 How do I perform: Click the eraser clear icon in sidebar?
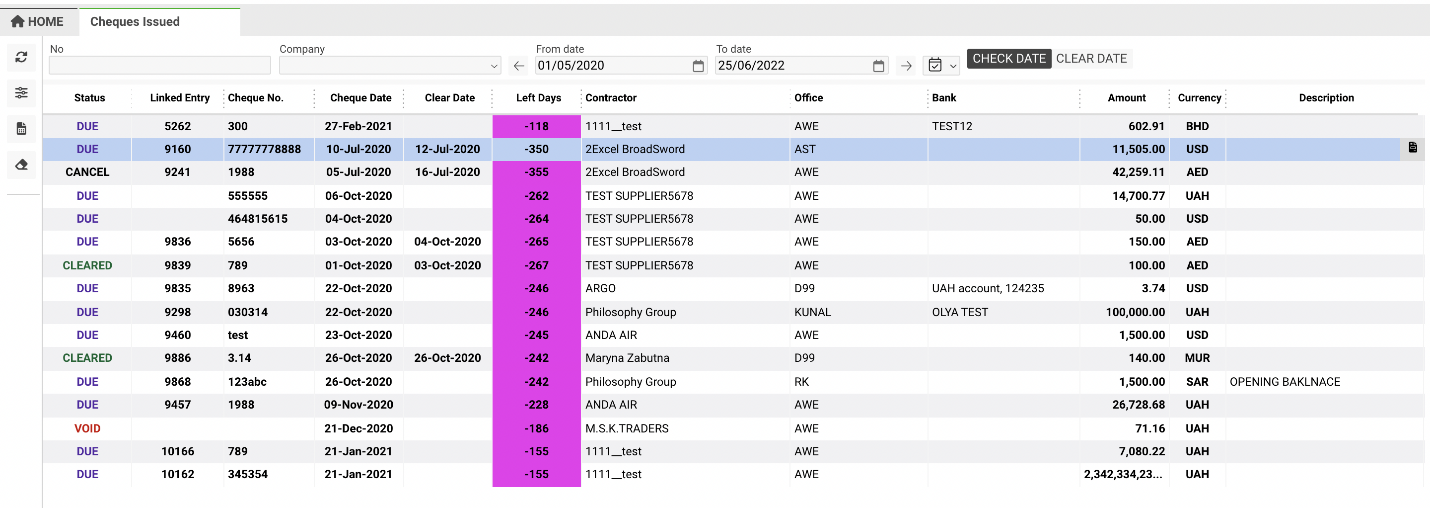[x=21, y=164]
